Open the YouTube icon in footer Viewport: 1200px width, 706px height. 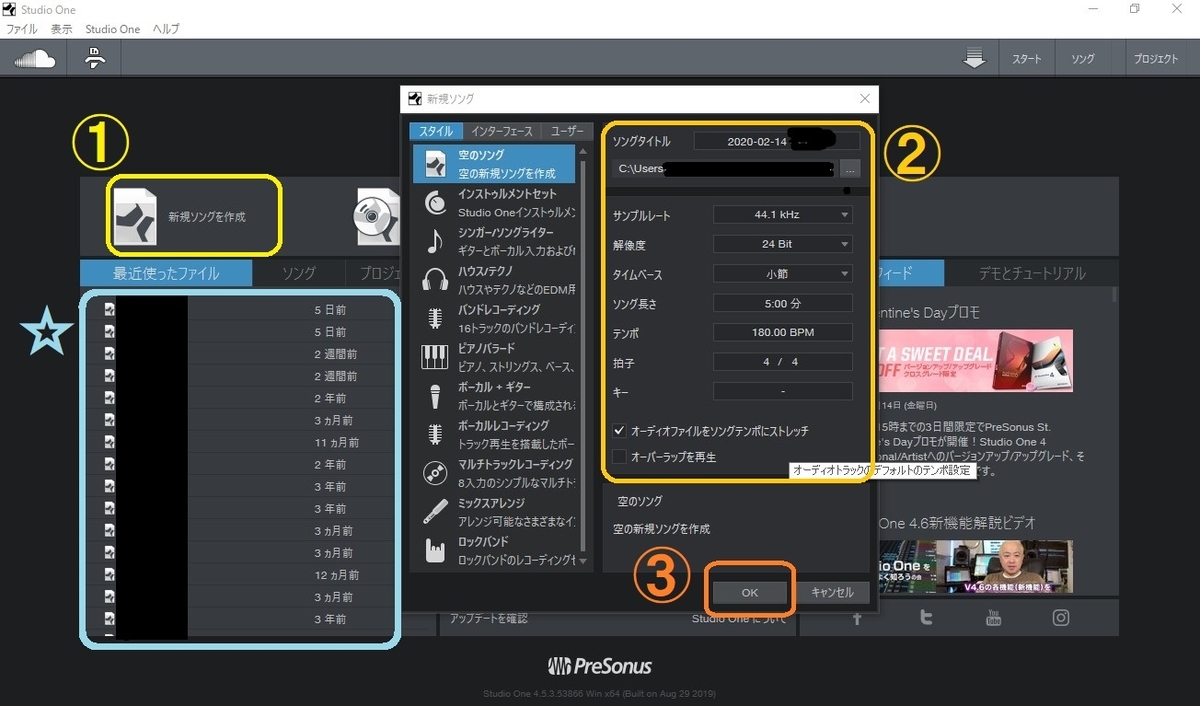(993, 618)
